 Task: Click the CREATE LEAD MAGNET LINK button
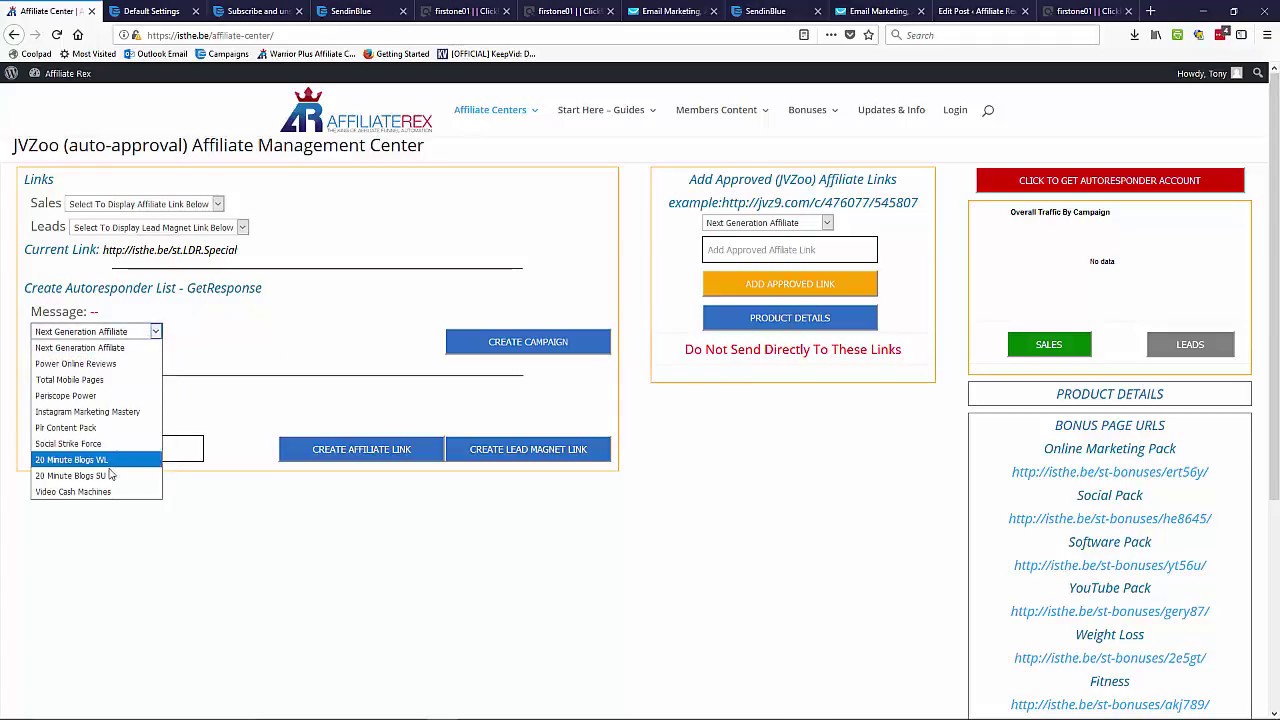pyautogui.click(x=528, y=449)
